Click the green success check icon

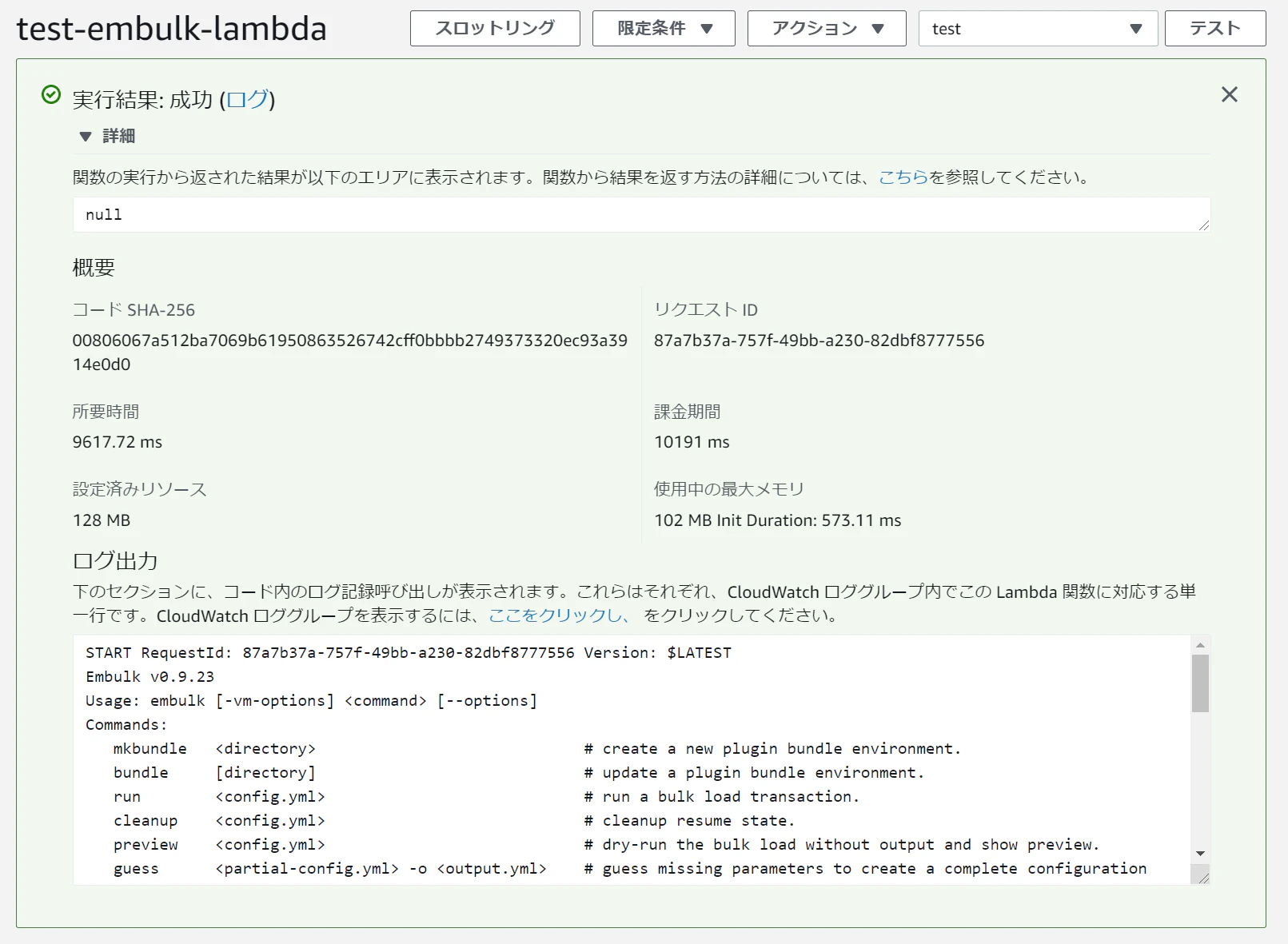click(51, 95)
